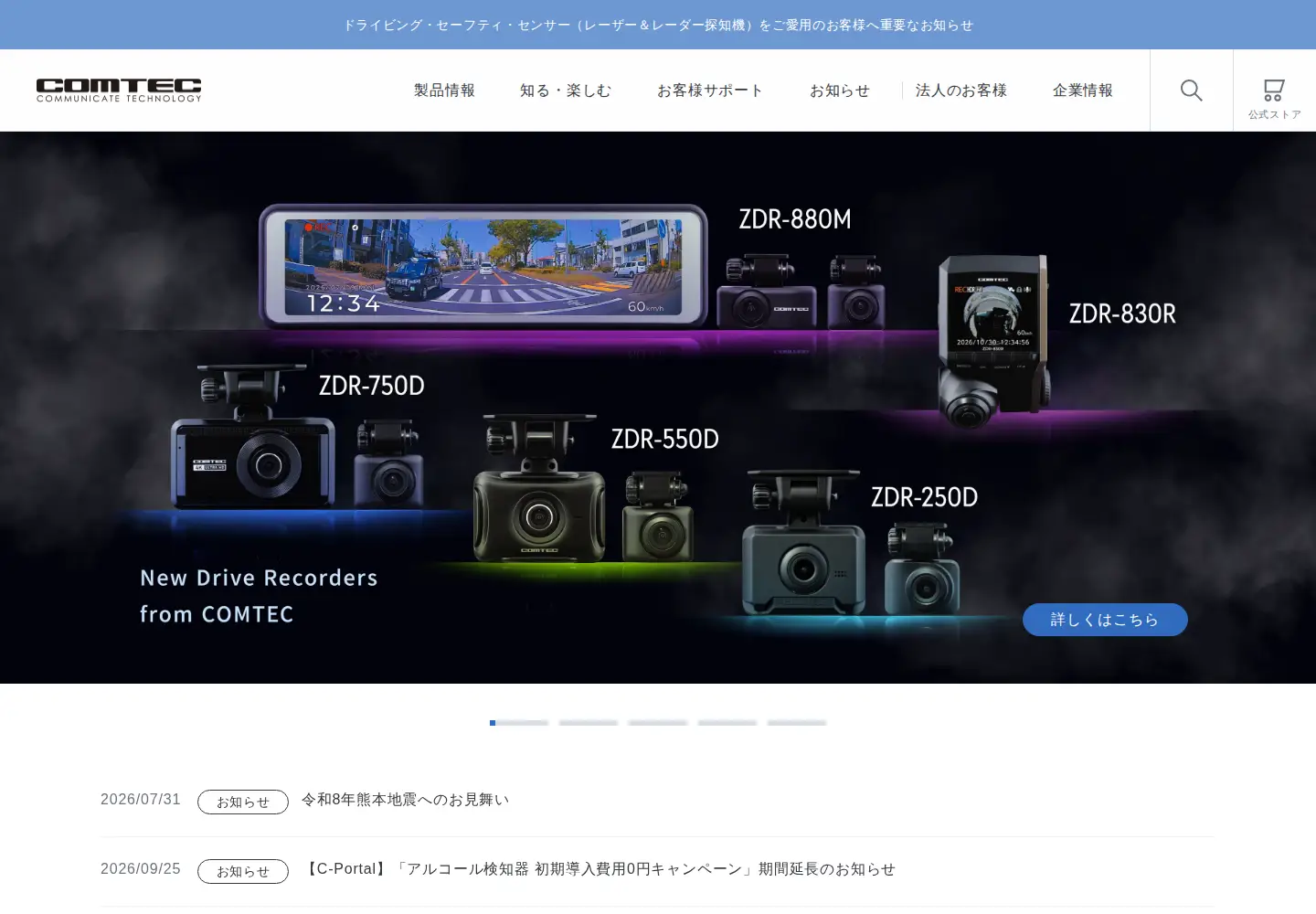Go to 法人のお客様 page
Screen dimensions: 1316x914
click(961, 90)
